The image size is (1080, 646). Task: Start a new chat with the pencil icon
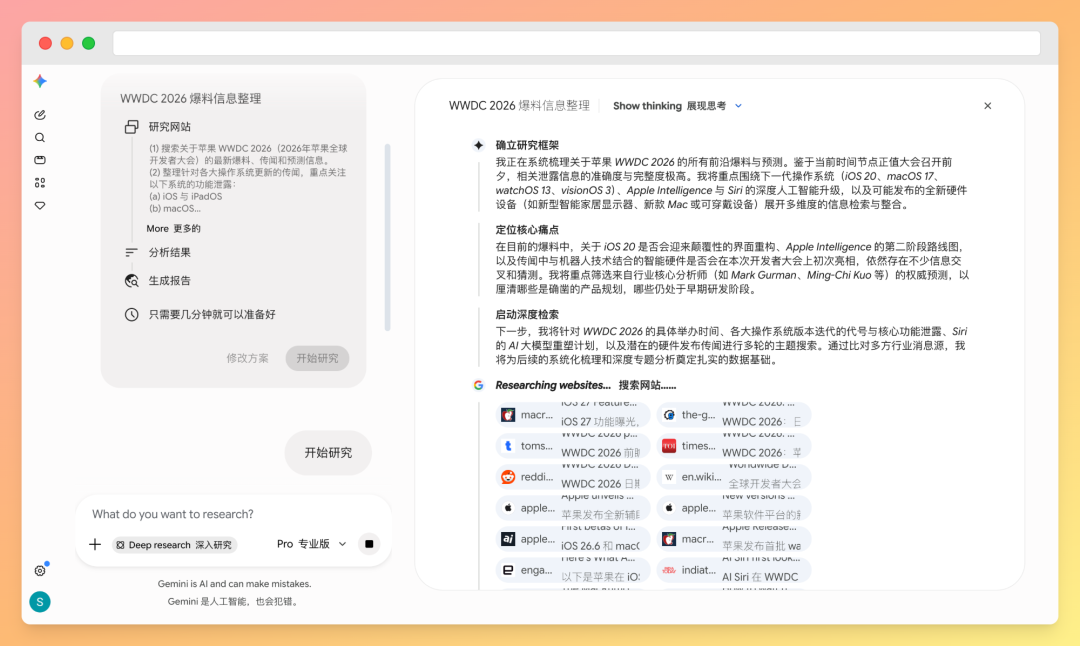(40, 115)
